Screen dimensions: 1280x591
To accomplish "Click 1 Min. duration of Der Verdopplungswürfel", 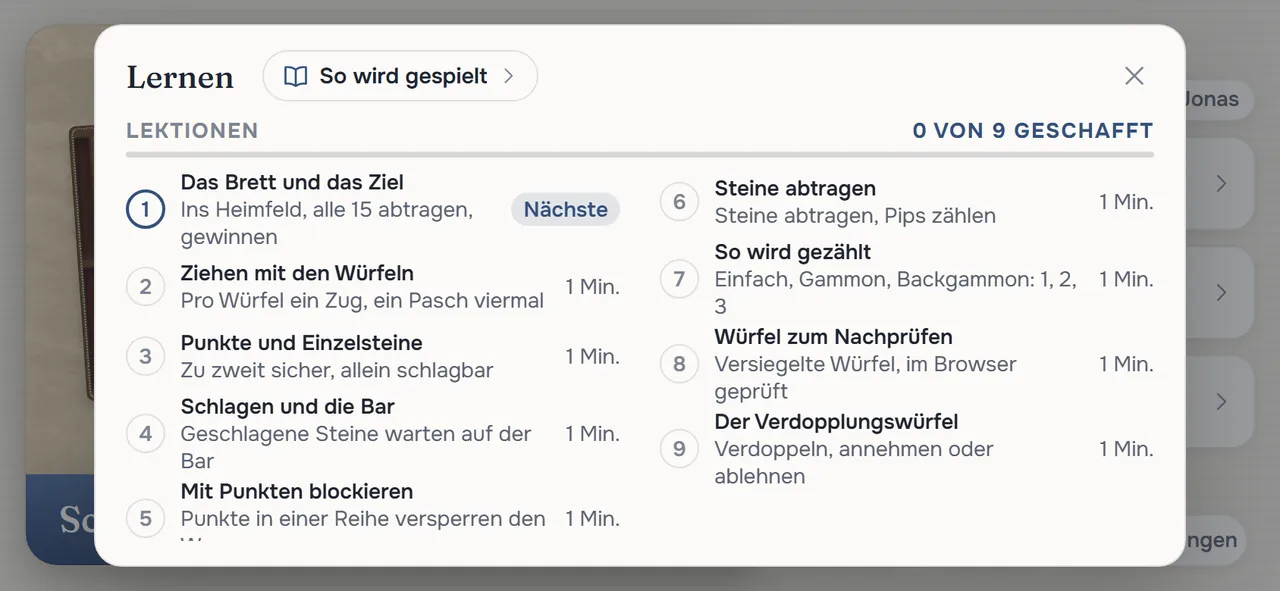I will 1126,449.
